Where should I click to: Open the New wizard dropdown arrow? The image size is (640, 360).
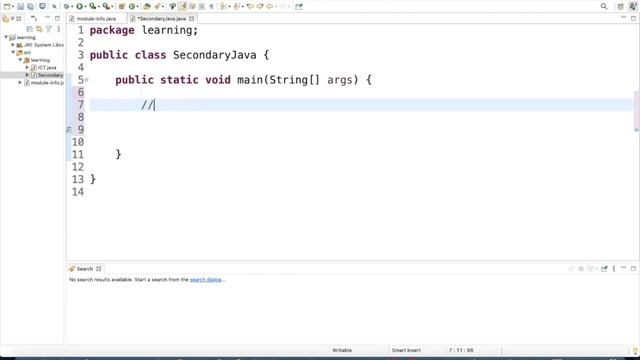tap(13, 7)
